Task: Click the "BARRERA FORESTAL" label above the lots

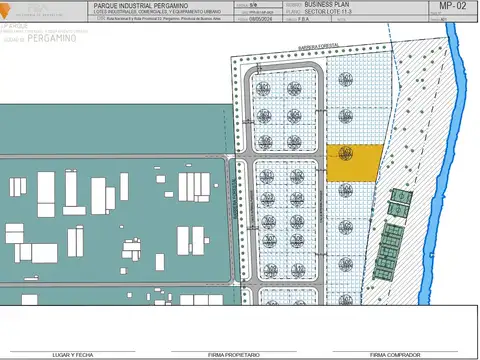Action: point(318,47)
